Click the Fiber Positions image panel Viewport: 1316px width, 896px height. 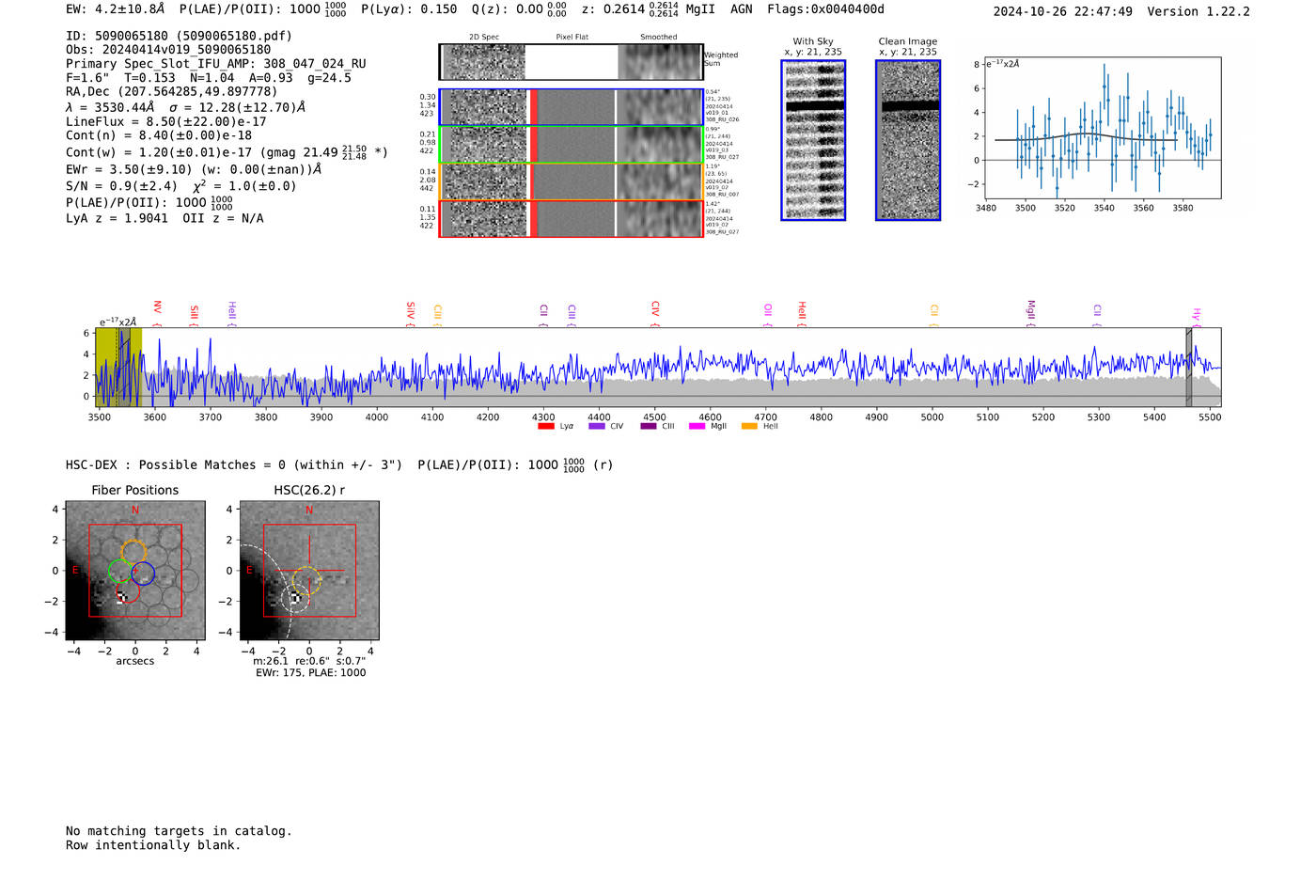(x=135, y=571)
